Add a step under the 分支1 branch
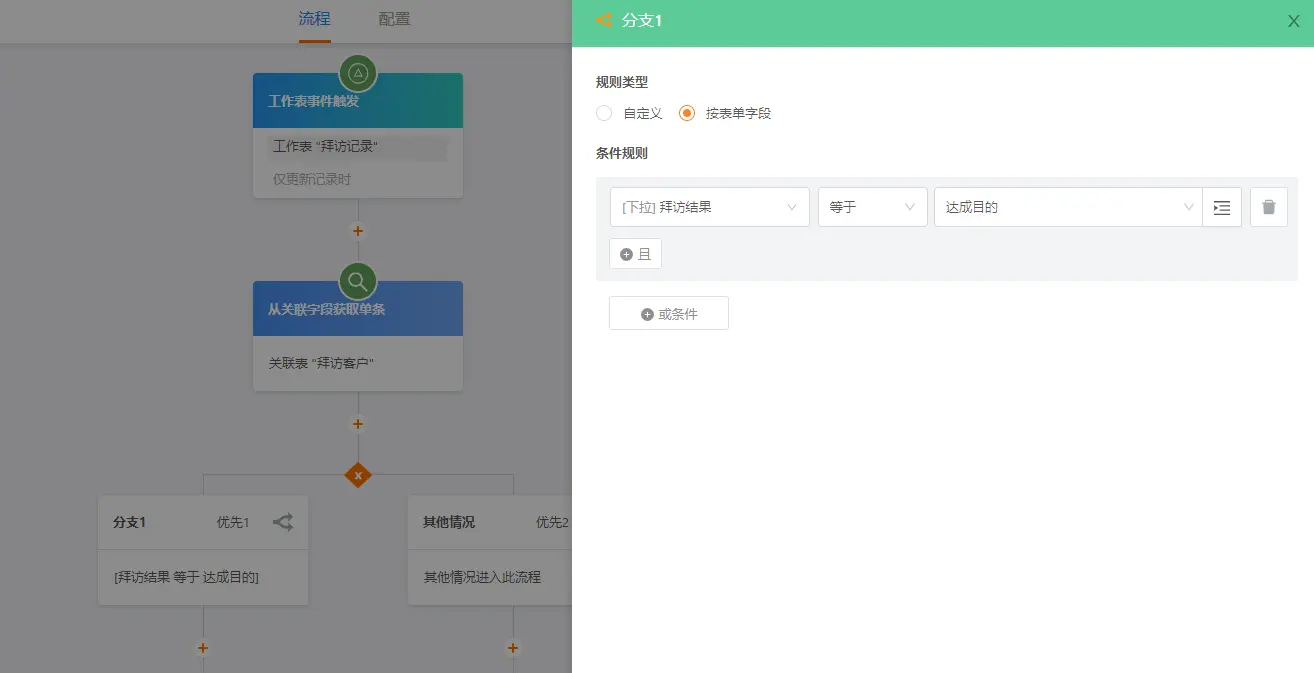Viewport: 1314px width, 673px height. tap(203, 648)
